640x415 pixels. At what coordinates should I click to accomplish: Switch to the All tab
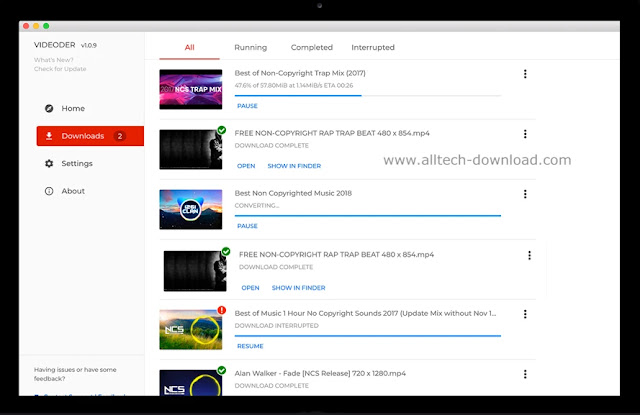(x=189, y=47)
